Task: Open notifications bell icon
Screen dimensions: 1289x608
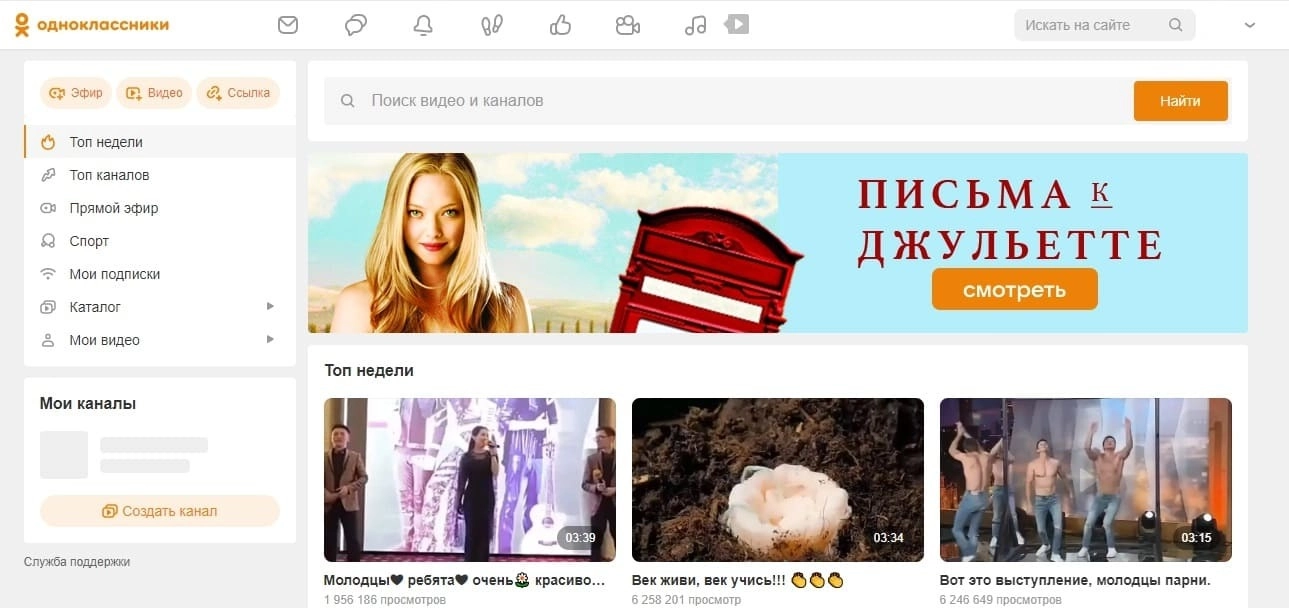Action: (424, 25)
